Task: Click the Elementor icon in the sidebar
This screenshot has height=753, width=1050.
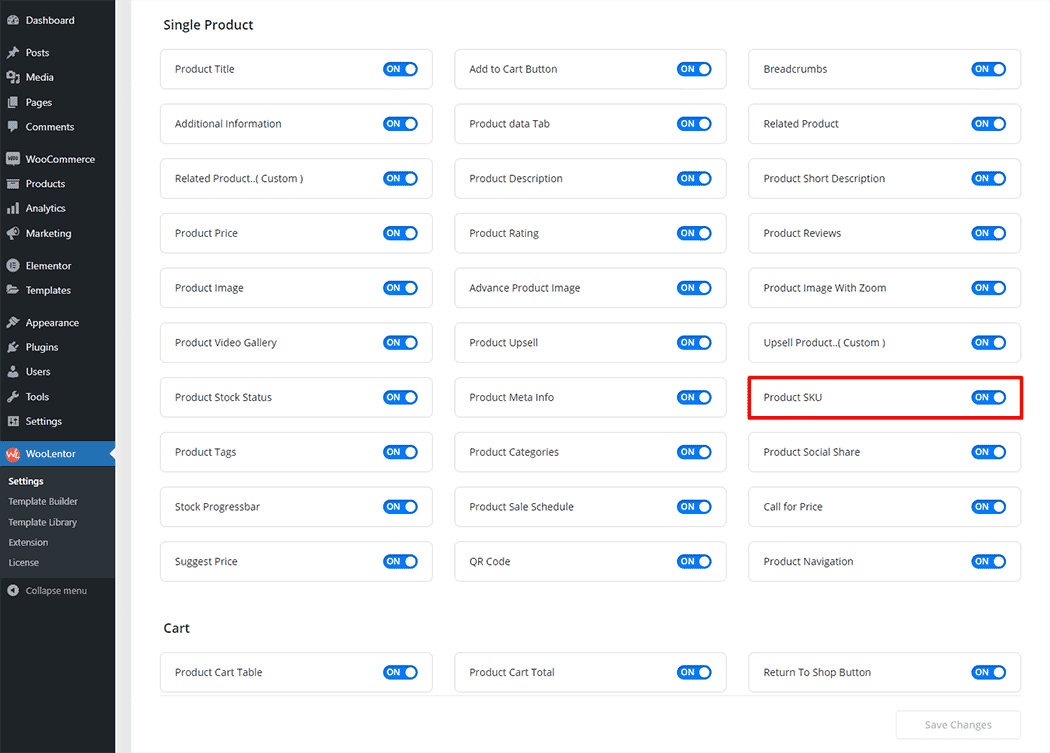Action: pos(13,266)
